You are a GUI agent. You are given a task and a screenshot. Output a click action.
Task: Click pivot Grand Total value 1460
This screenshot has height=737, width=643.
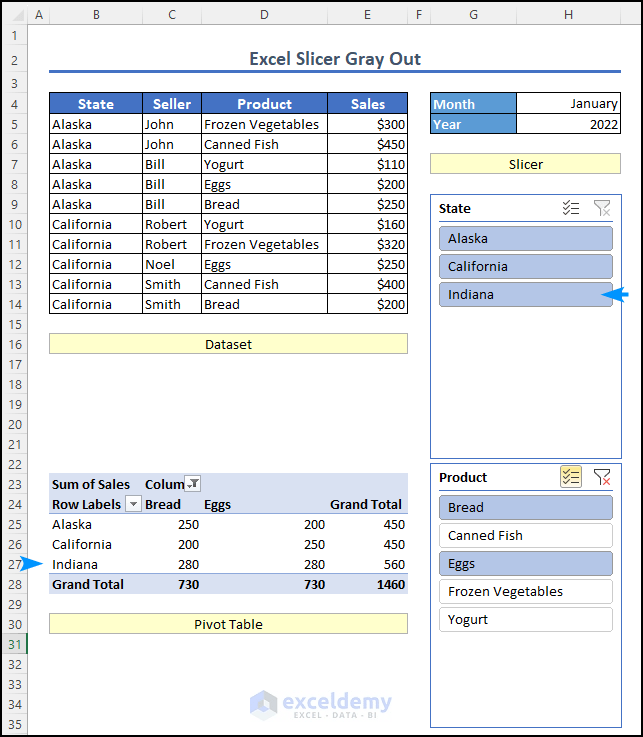coord(368,584)
